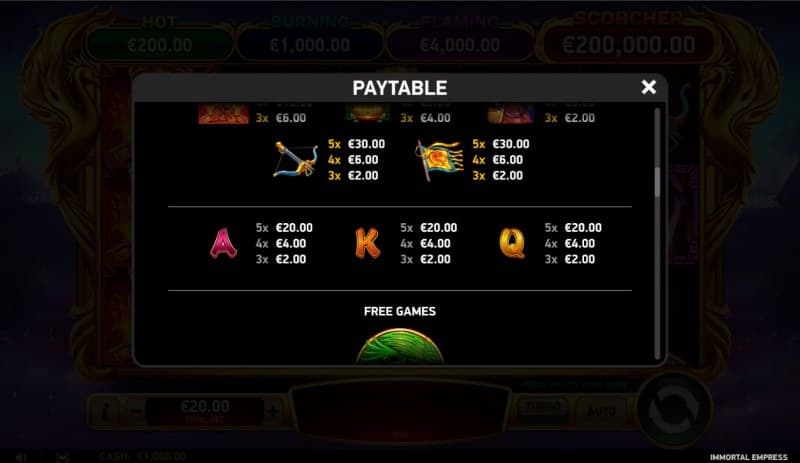Toggle the fullscreen icon in the bottom bar
800x463 pixels.
[x=63, y=457]
